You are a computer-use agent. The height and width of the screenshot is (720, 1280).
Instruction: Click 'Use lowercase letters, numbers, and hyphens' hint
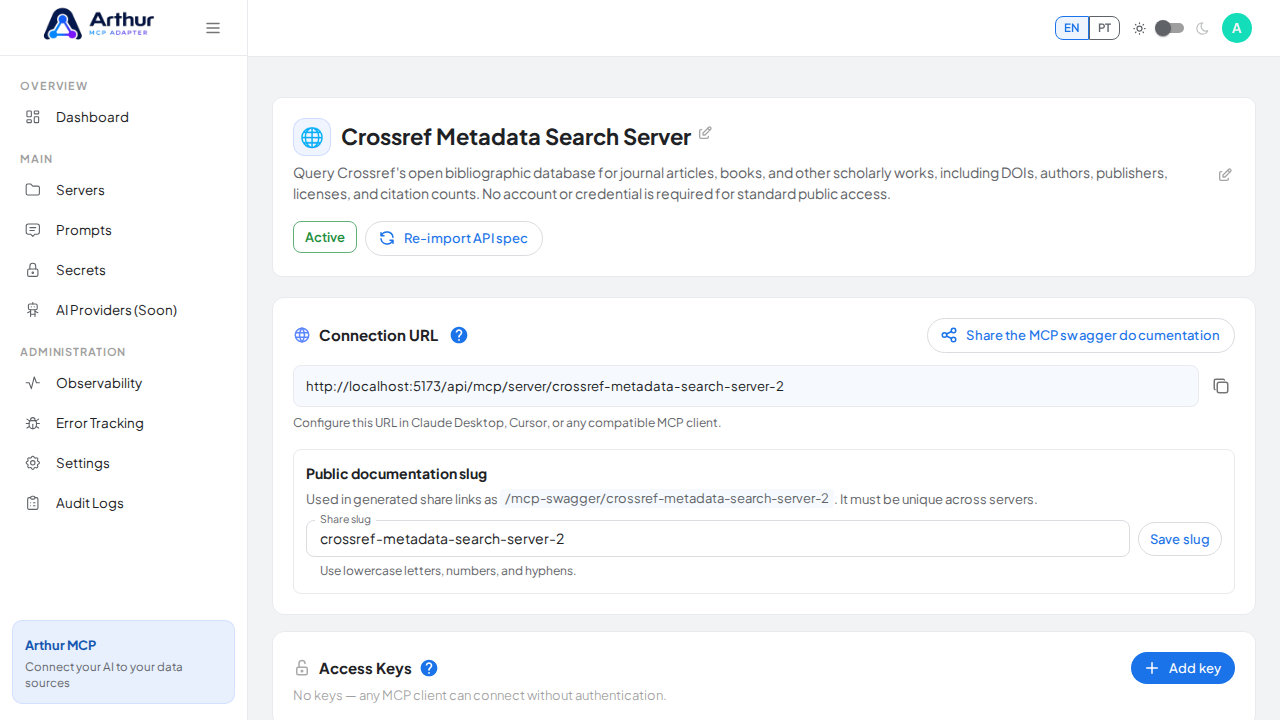coord(448,571)
